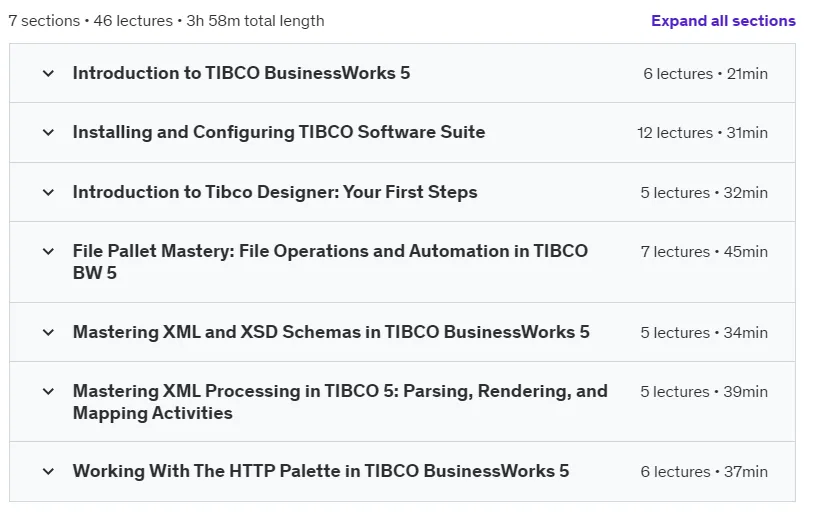The image size is (816, 523).
Task: Select Working With The HTTP Palette title
Action: pos(321,471)
